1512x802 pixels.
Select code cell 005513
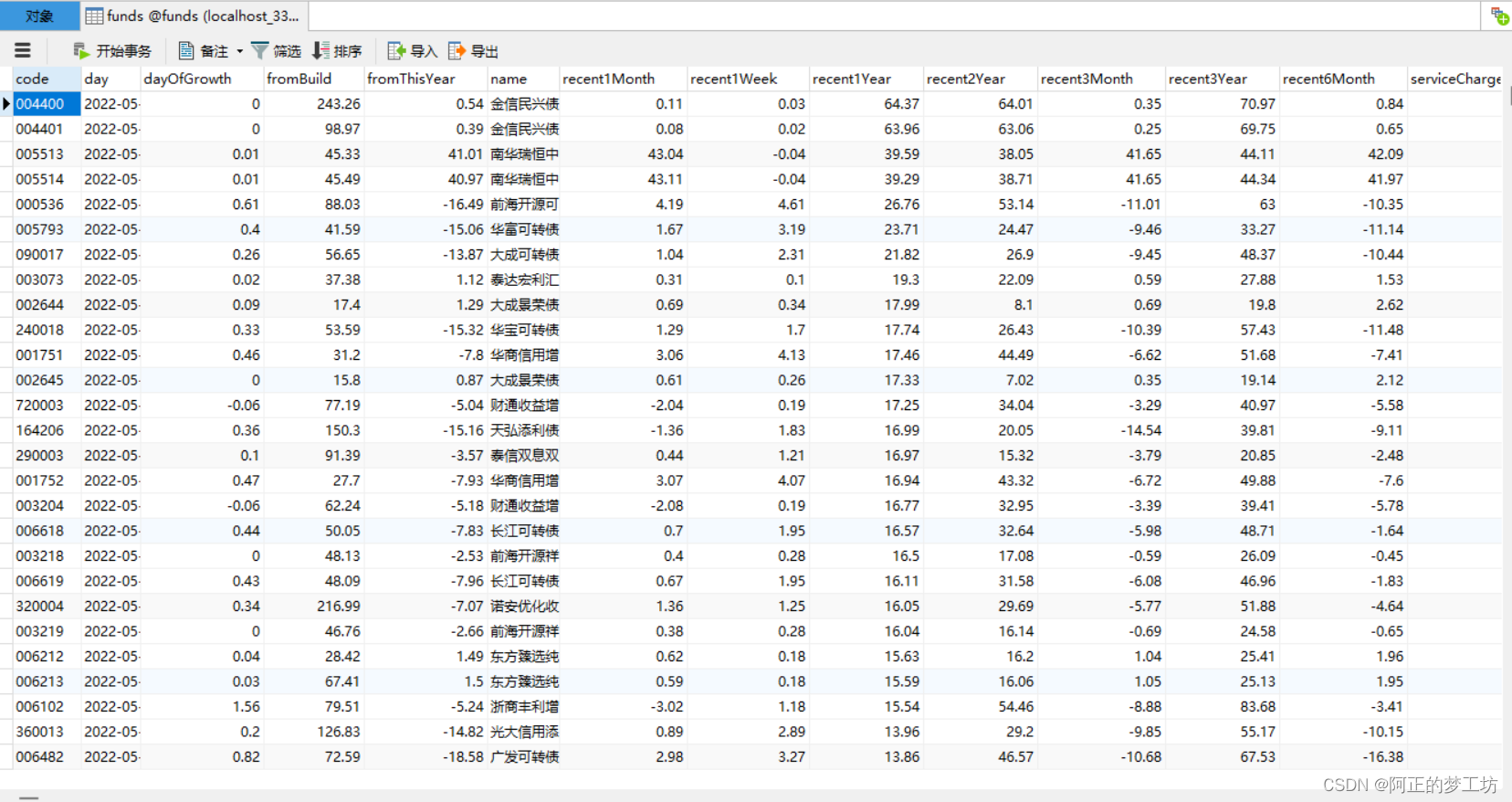(47, 154)
